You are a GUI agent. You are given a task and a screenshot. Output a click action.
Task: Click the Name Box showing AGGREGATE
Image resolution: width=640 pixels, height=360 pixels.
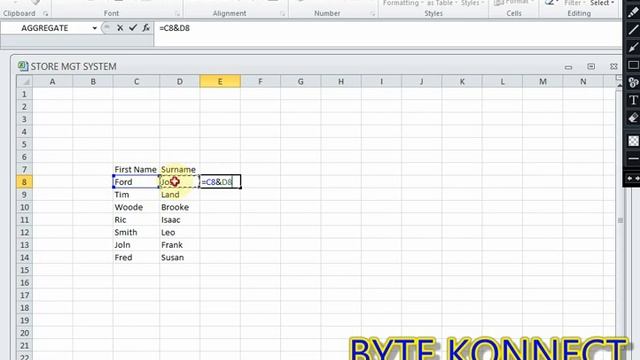[45, 28]
